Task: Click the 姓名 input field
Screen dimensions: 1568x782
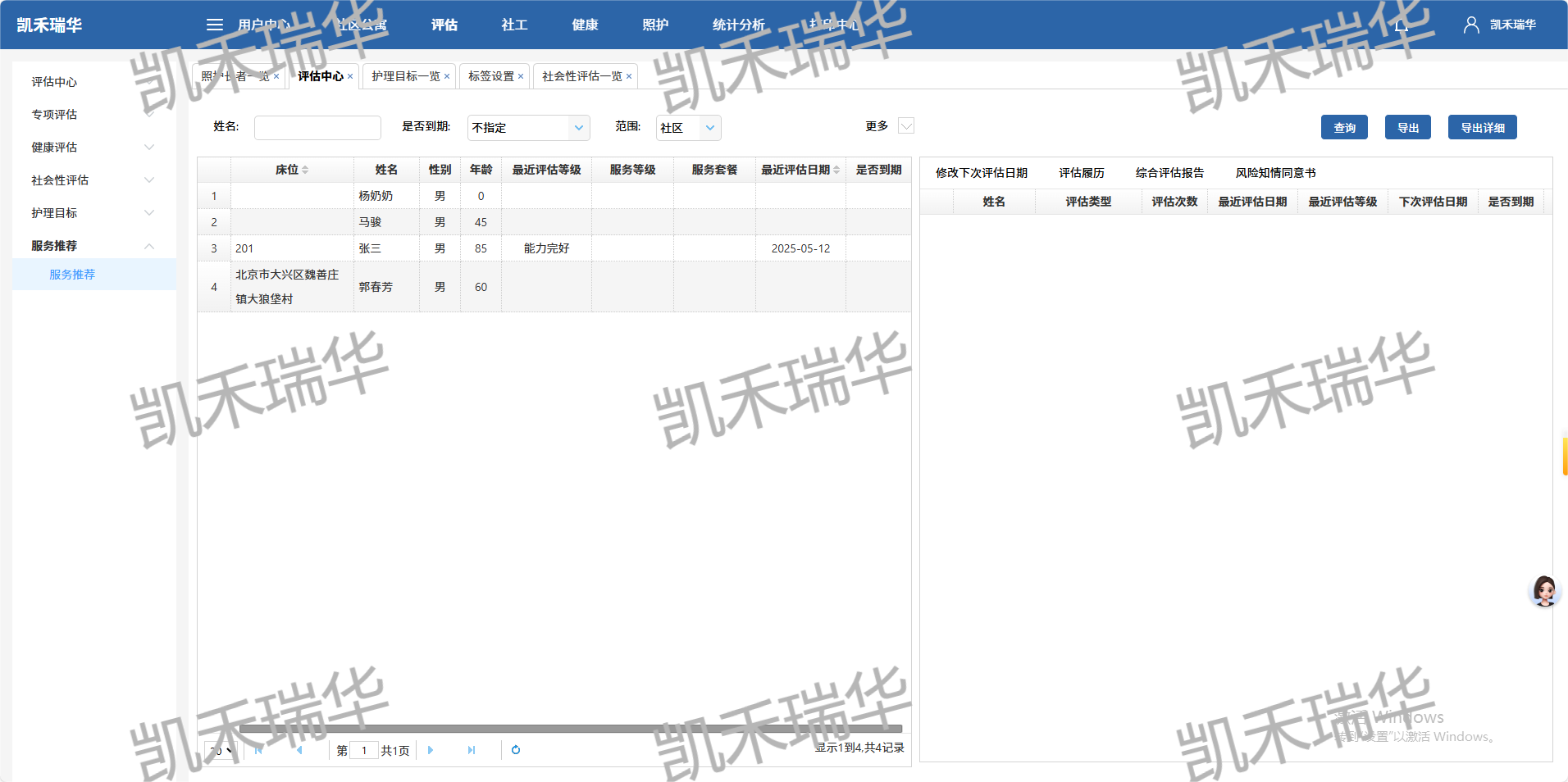Action: tap(317, 128)
